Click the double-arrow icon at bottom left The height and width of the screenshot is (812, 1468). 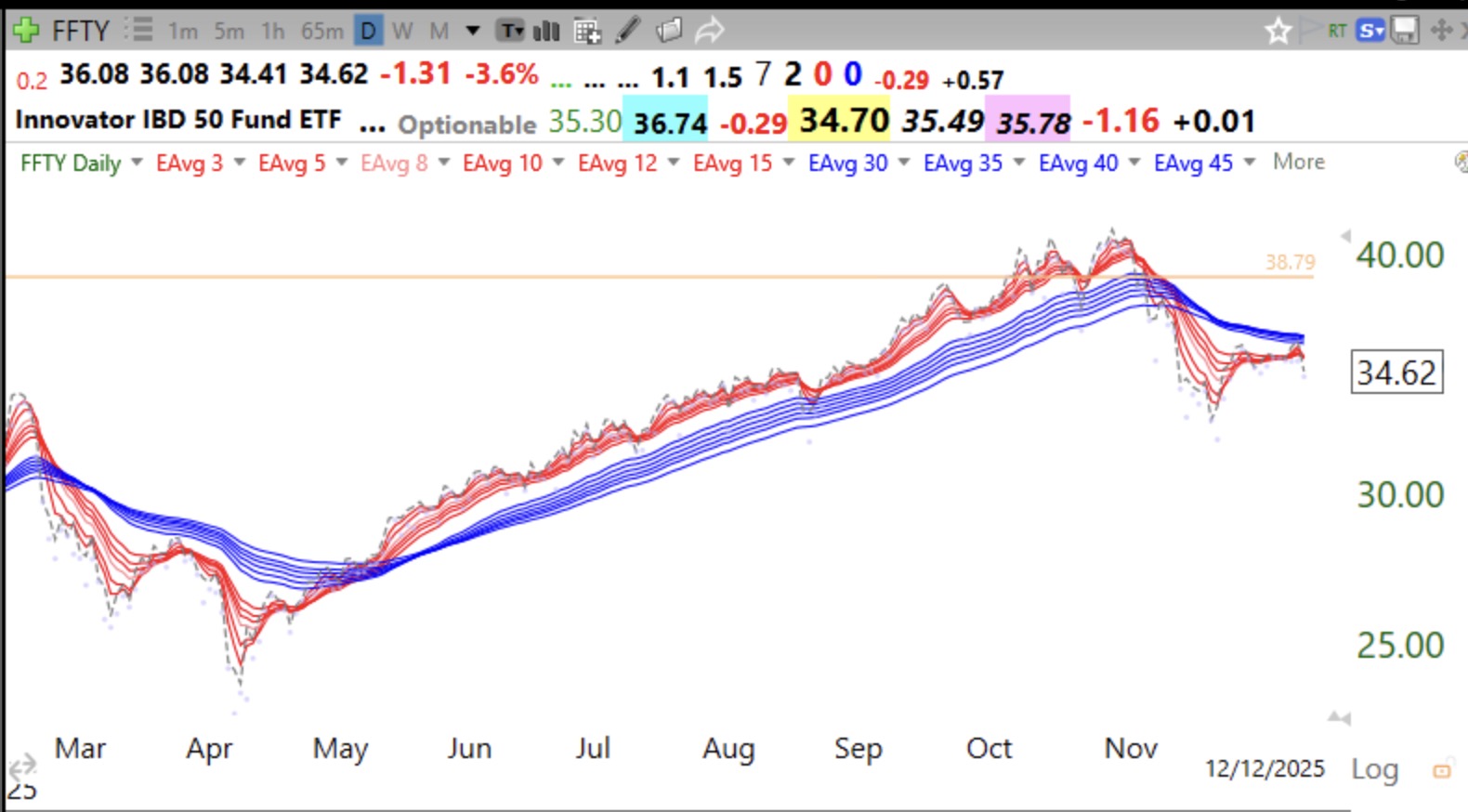coord(22,767)
